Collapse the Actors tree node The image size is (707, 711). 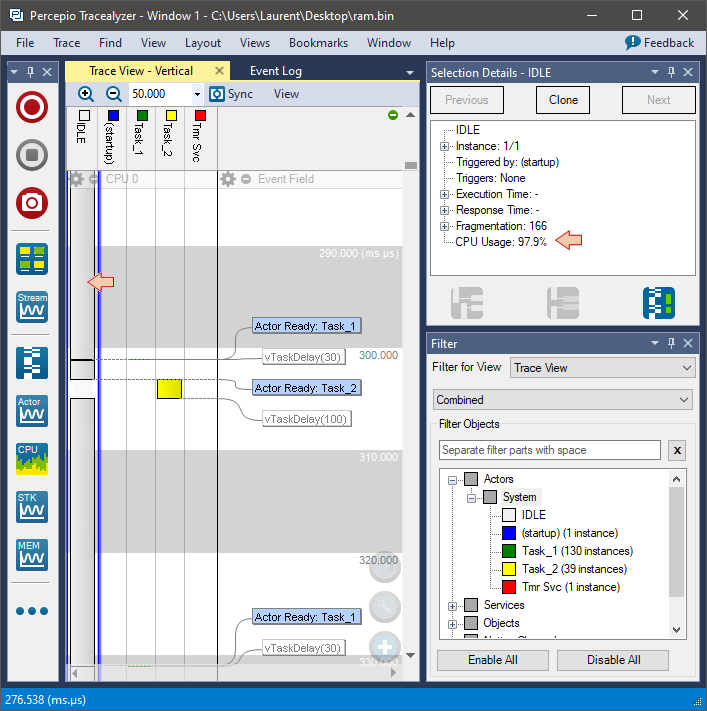452,480
